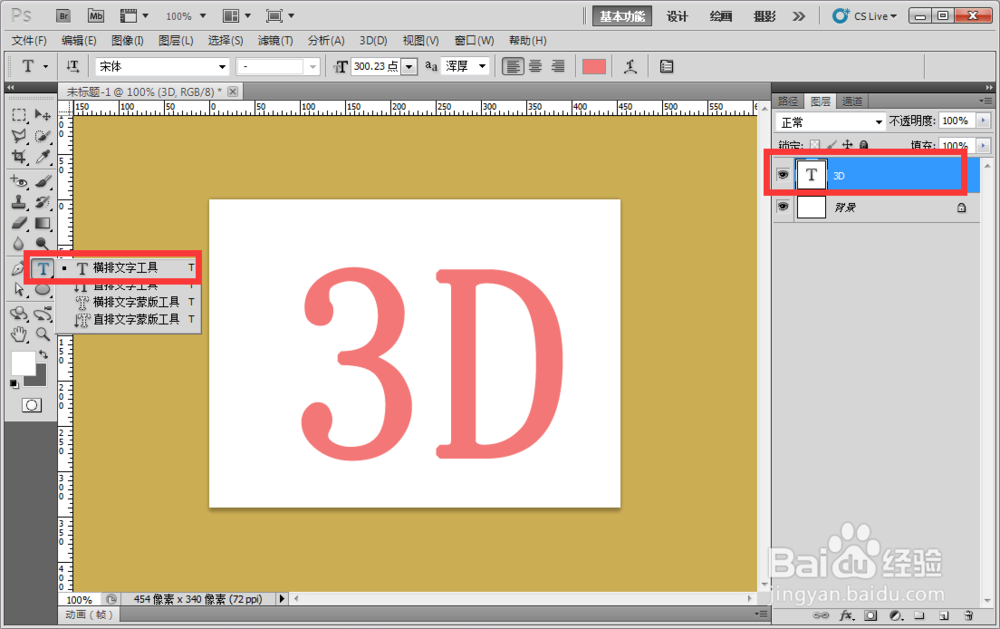Enable center text alignment
This screenshot has width=1000, height=629.
tap(534, 66)
